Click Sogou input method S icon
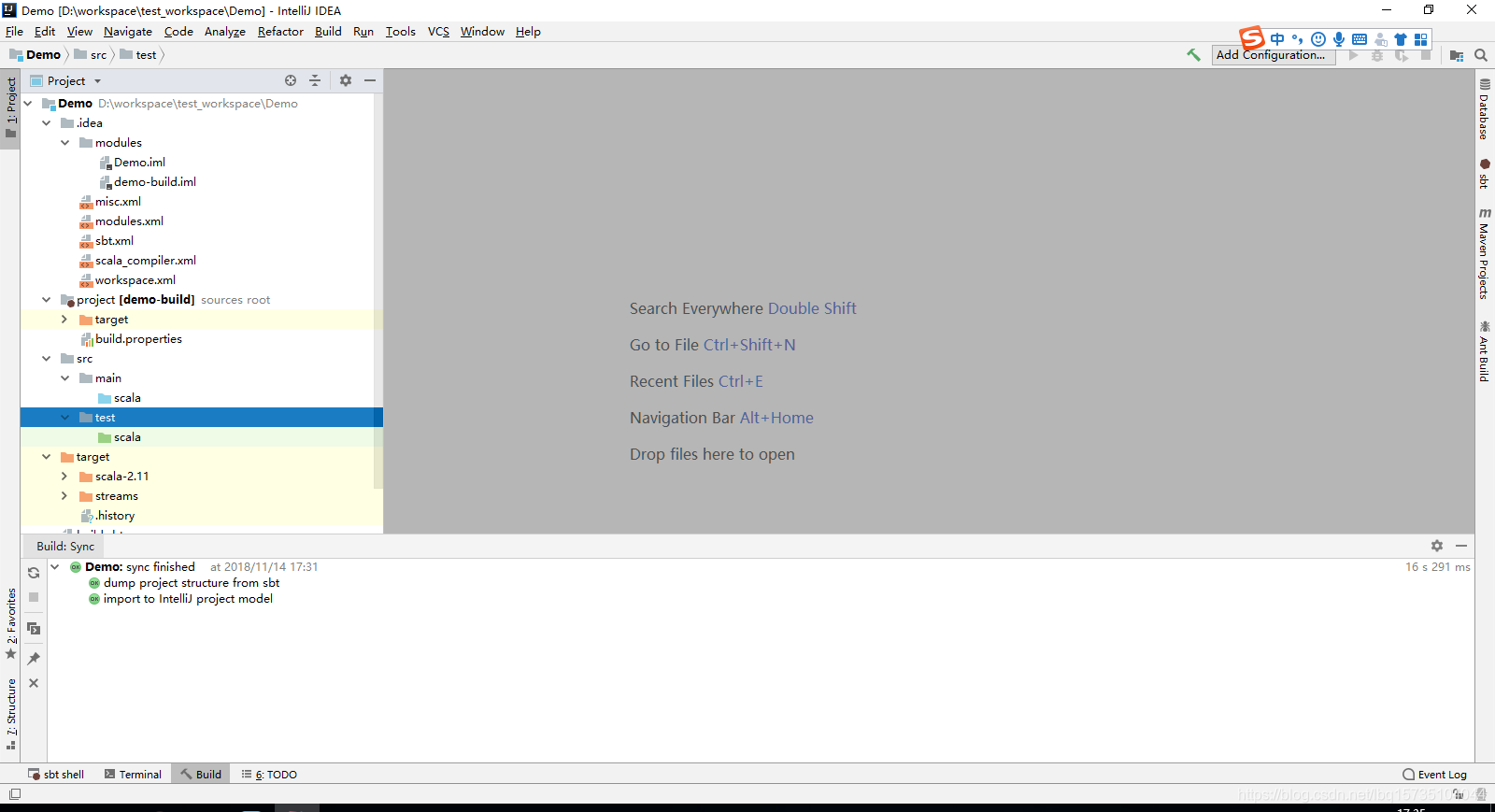The image size is (1495, 812). pos(1252,38)
